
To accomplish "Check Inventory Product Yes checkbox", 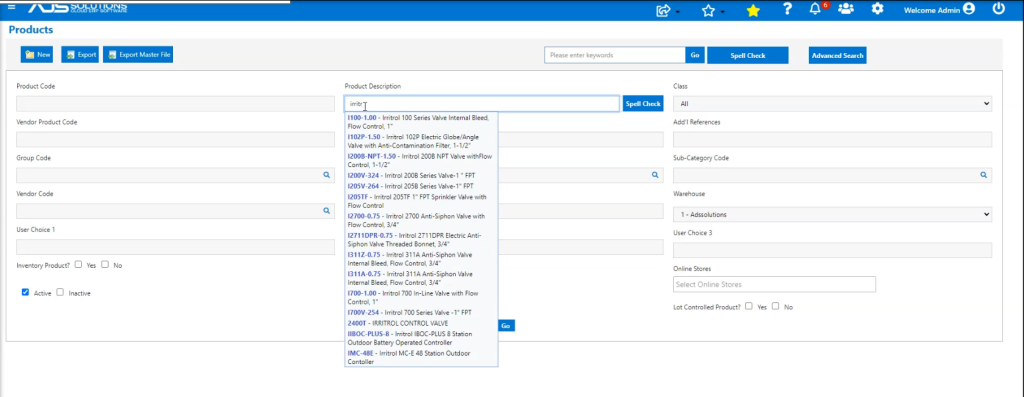I will click(78, 264).
